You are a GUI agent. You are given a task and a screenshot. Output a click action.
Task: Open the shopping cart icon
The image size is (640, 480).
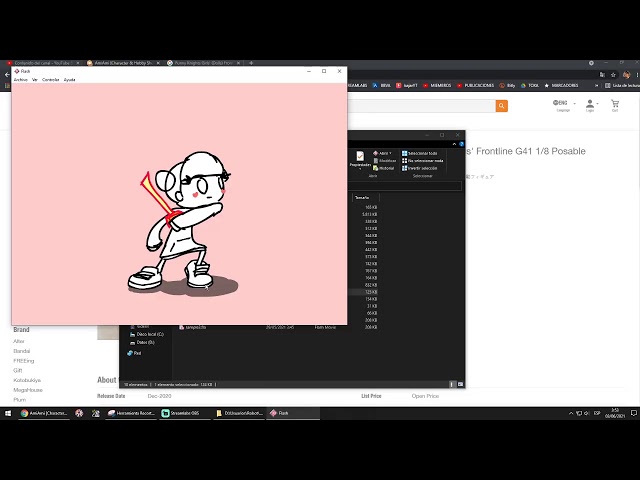click(x=615, y=105)
